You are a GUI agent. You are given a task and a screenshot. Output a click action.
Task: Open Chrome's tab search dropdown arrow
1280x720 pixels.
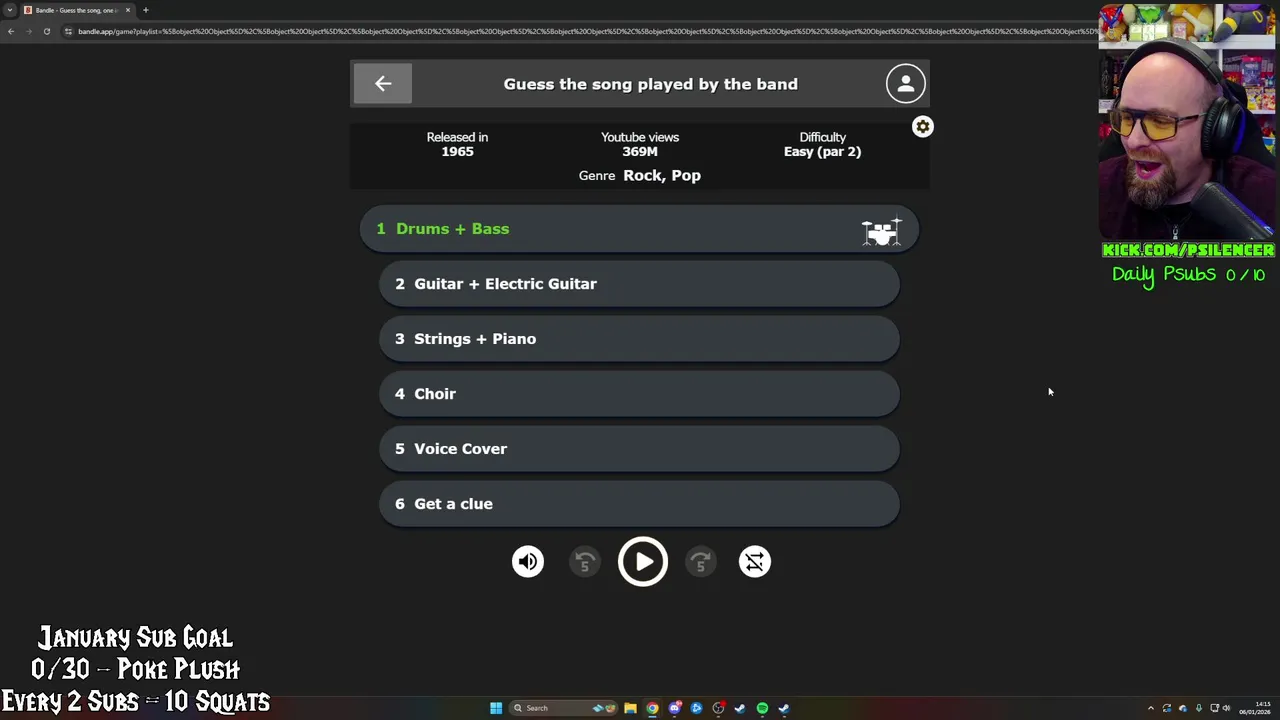coord(10,10)
